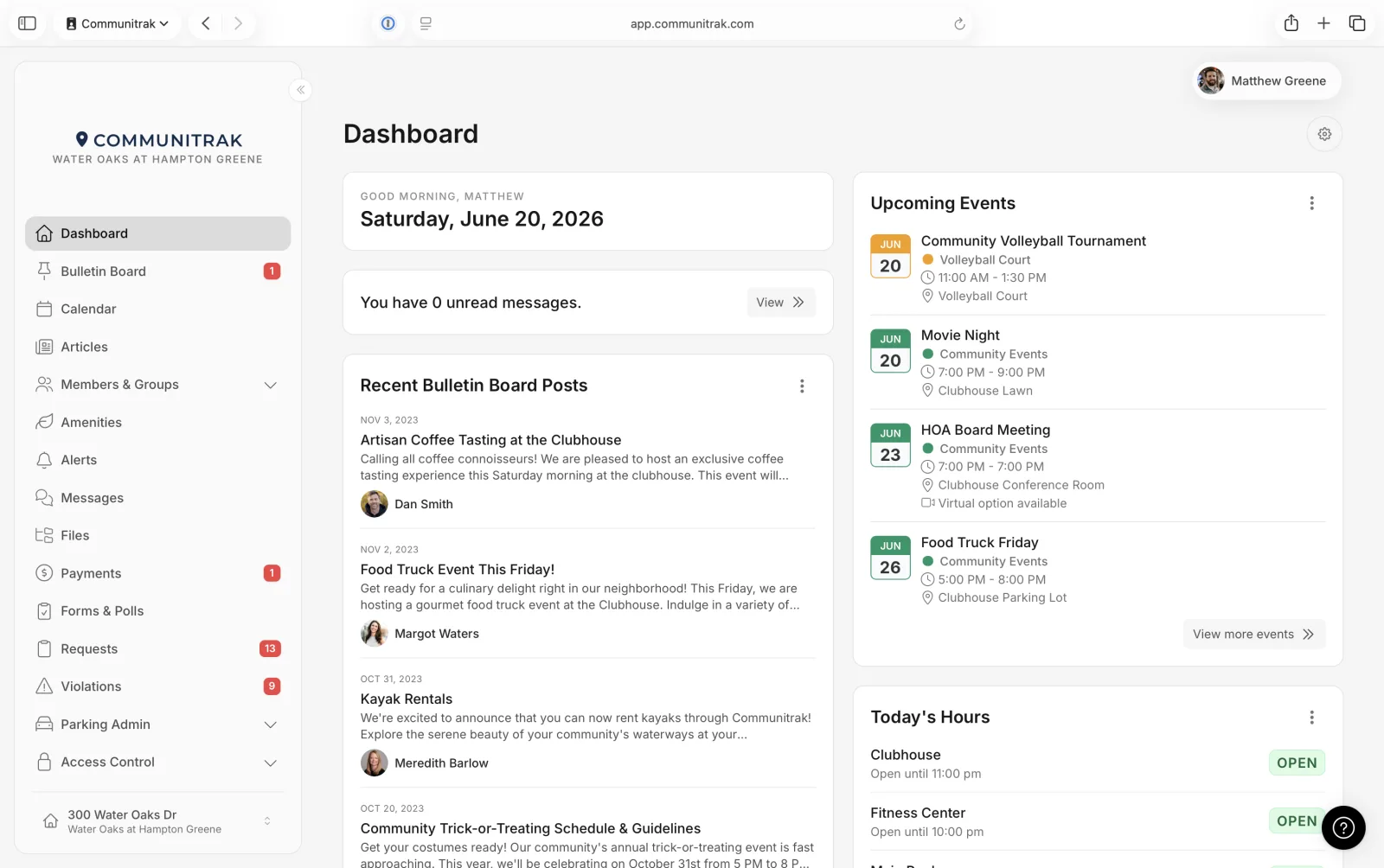The height and width of the screenshot is (868, 1384).
Task: Open a new tab with plus icon
Action: 1323,23
